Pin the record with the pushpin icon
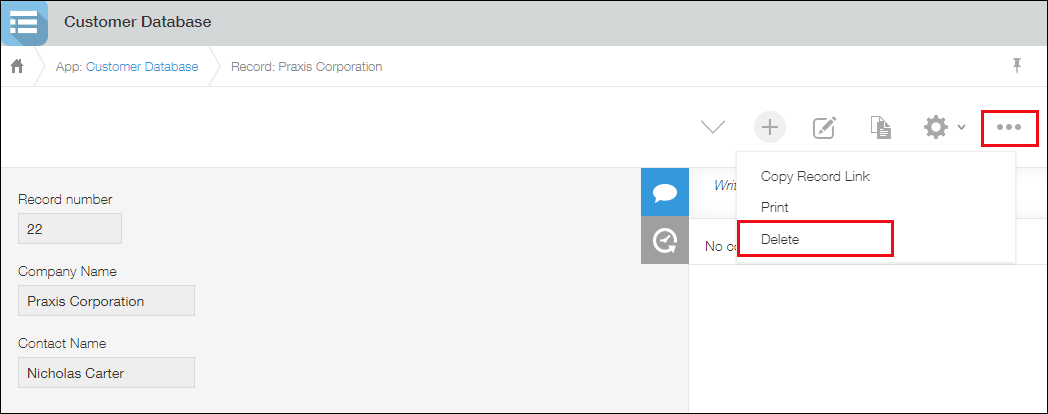Screen dimensions: 1048x414 1017,66
